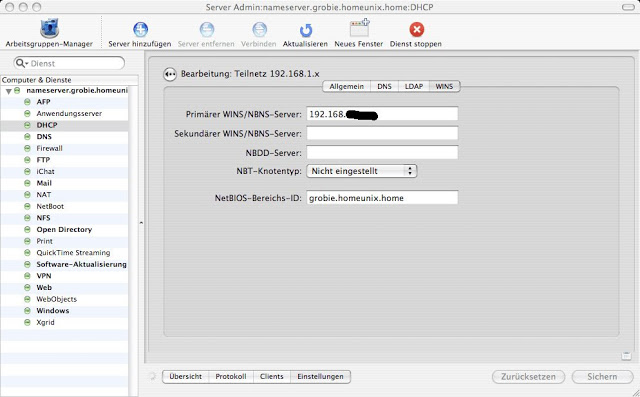
Task: Click the Sekundärer WINS/NBNS-Server field
Action: tap(382, 133)
